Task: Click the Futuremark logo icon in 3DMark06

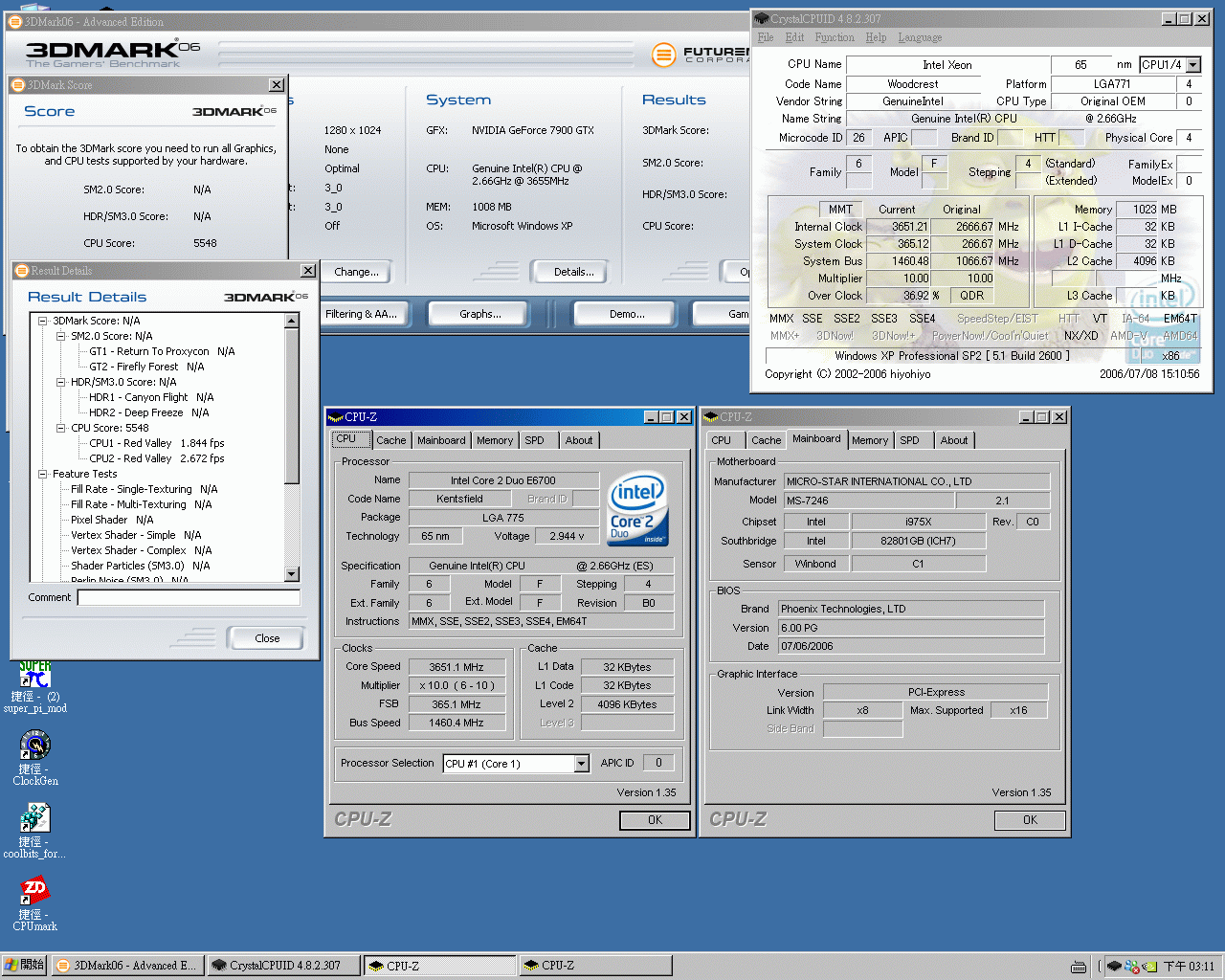Action: pyautogui.click(x=663, y=55)
